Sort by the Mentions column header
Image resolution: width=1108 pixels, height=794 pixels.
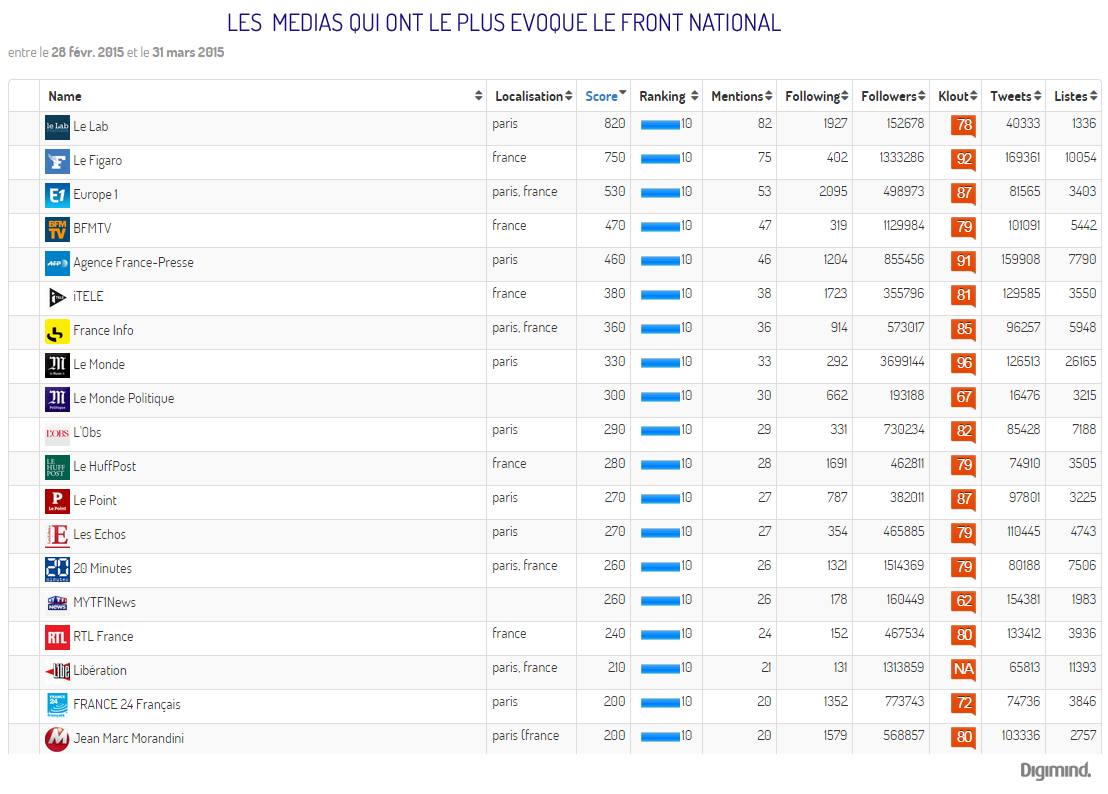tap(740, 96)
